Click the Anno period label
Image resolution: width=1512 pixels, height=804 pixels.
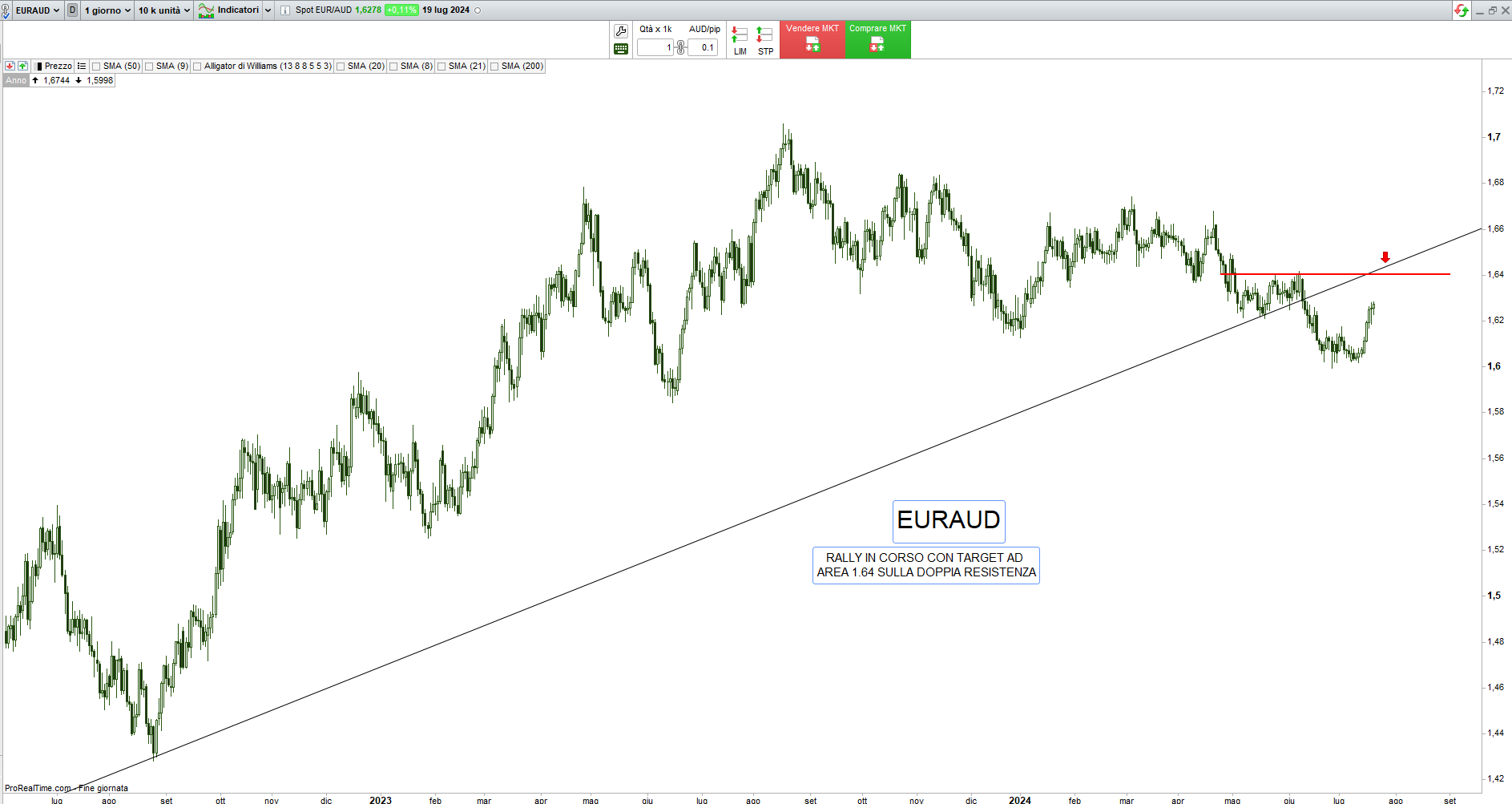[16, 80]
